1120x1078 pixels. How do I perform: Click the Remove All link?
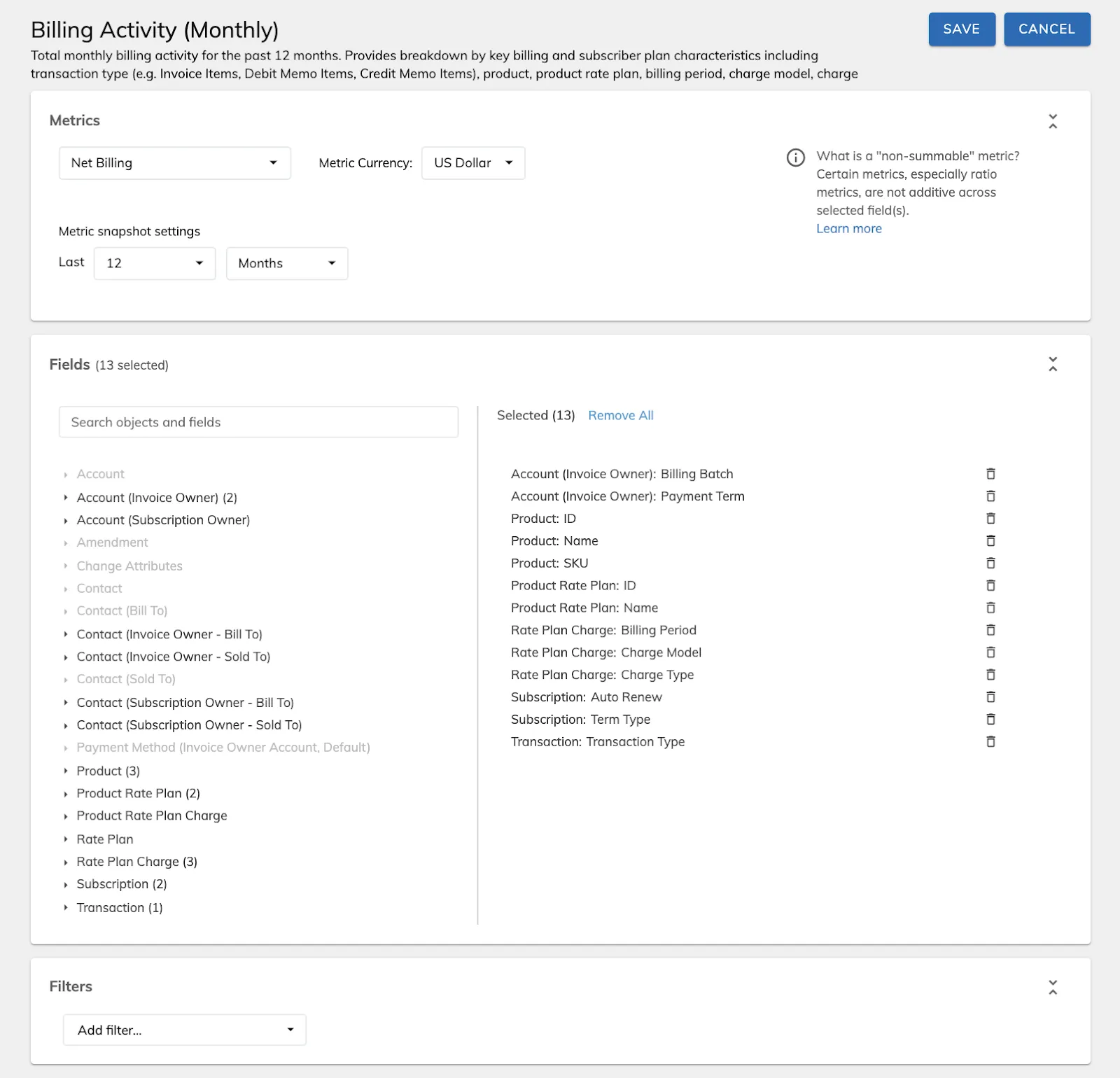(621, 416)
